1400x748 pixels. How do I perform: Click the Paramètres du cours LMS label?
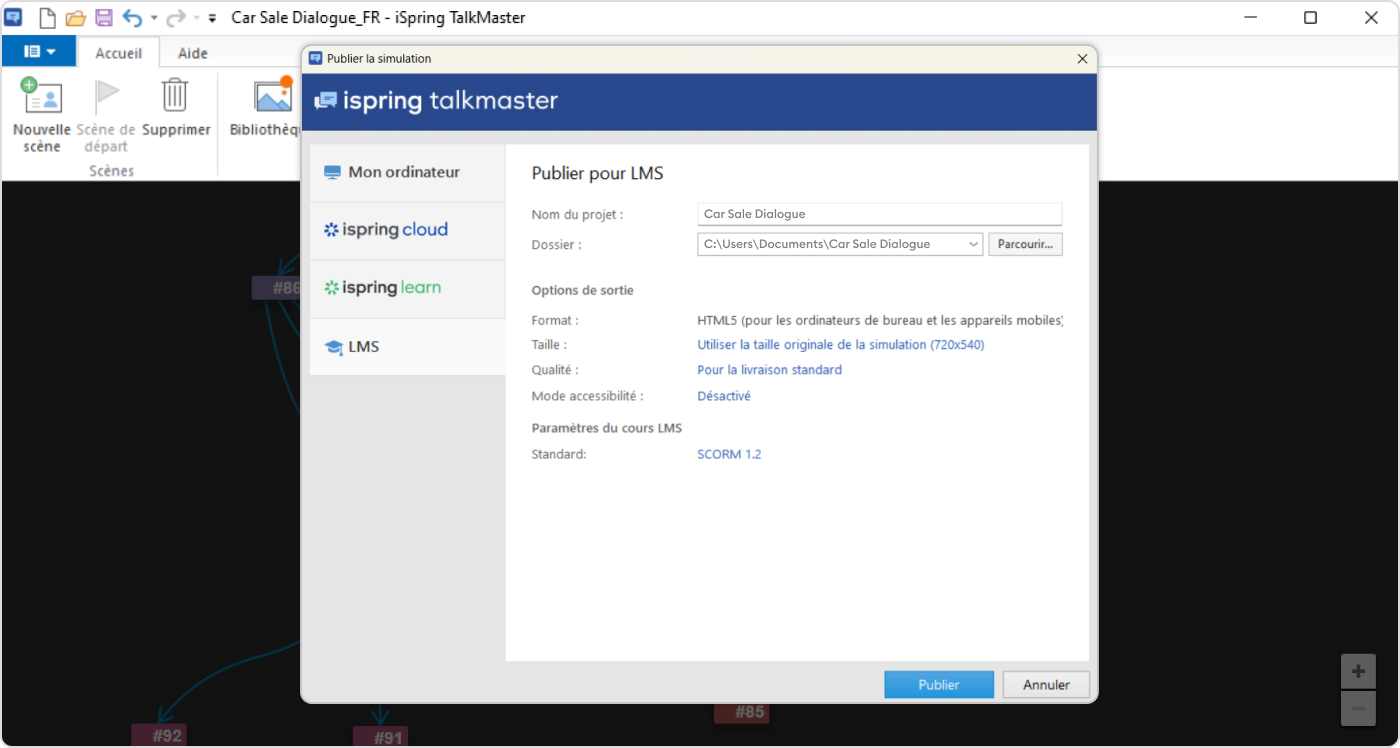coord(607,428)
